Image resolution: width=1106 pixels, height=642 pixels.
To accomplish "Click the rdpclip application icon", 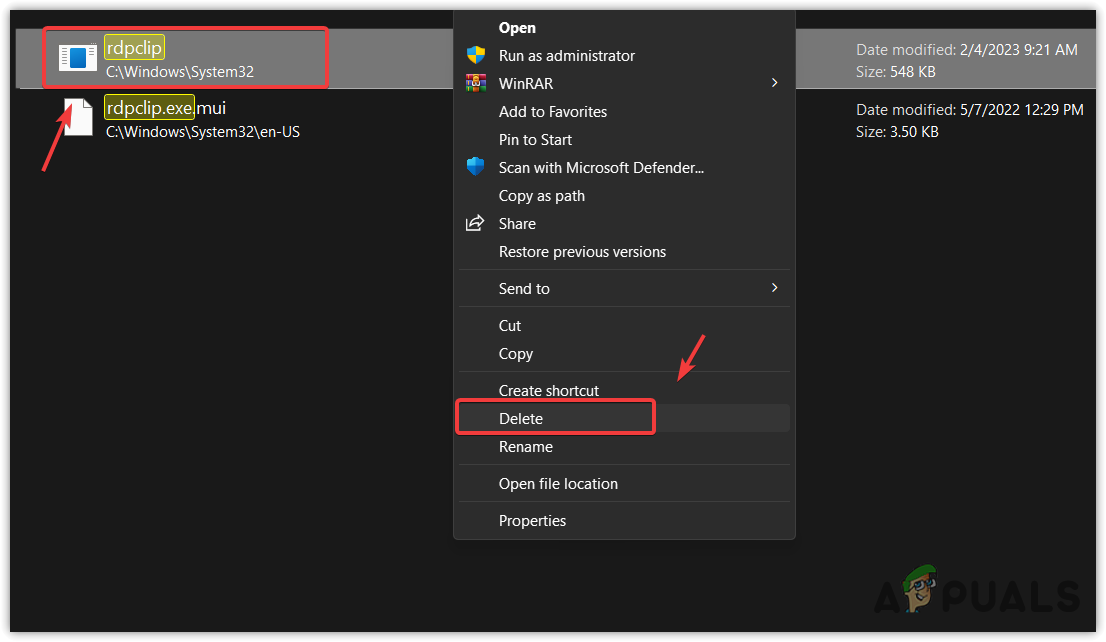I will (77, 56).
